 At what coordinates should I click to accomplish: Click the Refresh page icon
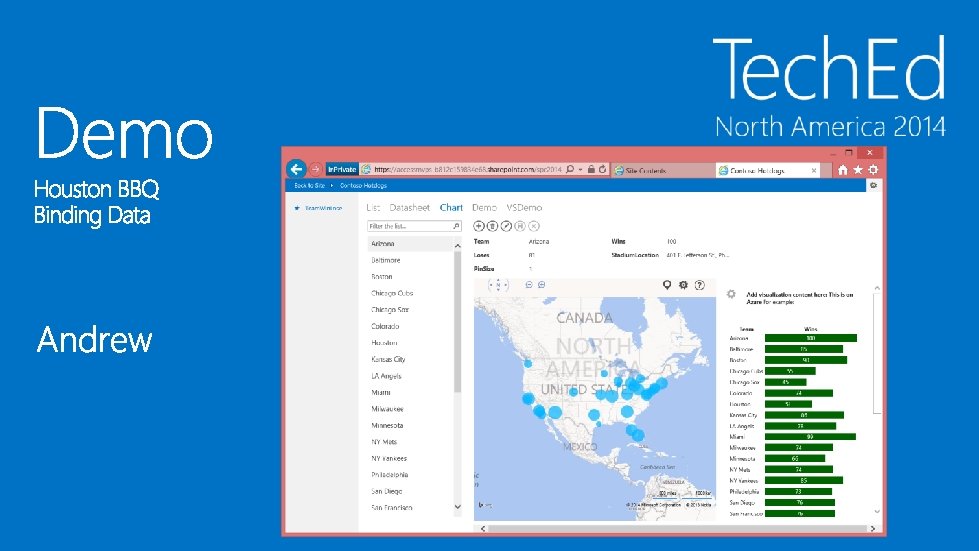click(x=603, y=169)
